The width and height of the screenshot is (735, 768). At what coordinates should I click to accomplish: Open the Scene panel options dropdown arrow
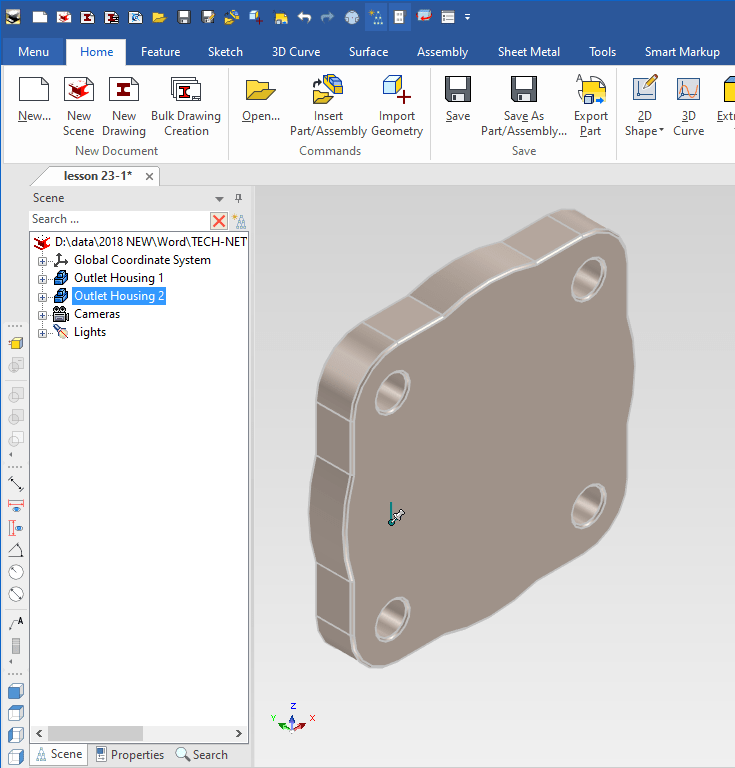(220, 199)
